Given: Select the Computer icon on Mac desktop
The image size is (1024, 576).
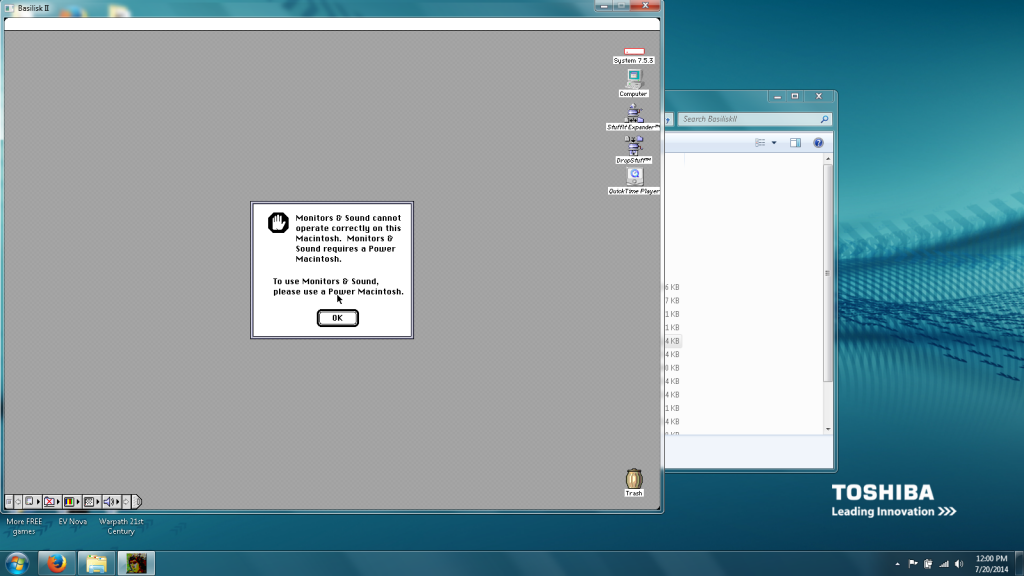Looking at the screenshot, I should (633, 83).
